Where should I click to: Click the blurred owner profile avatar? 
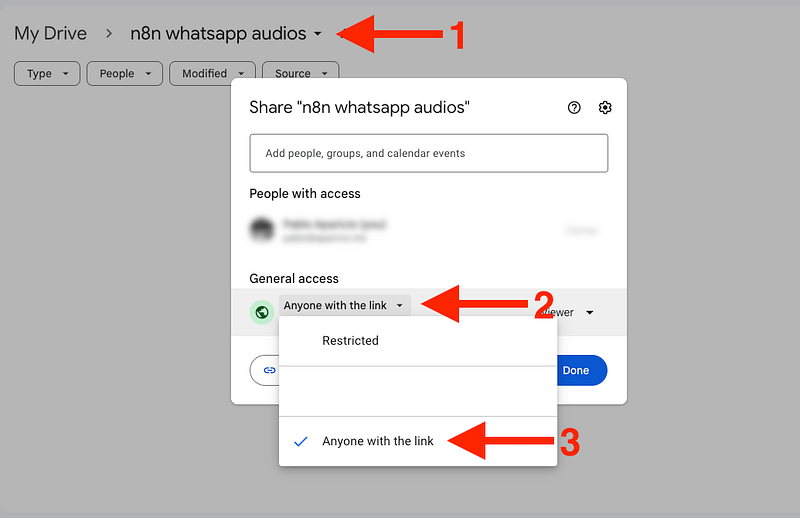(262, 230)
